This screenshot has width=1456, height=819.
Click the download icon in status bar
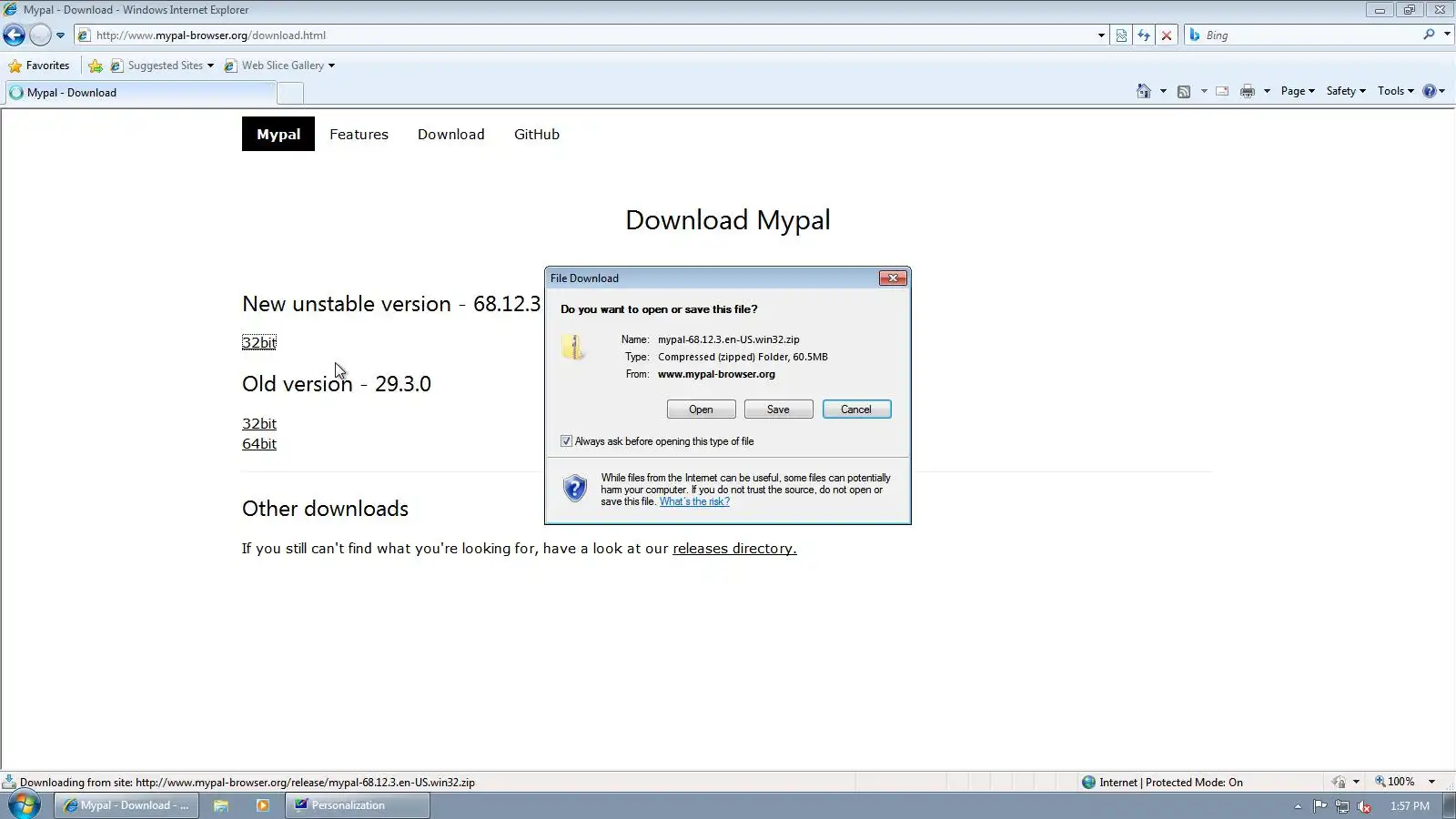[x=9, y=782]
